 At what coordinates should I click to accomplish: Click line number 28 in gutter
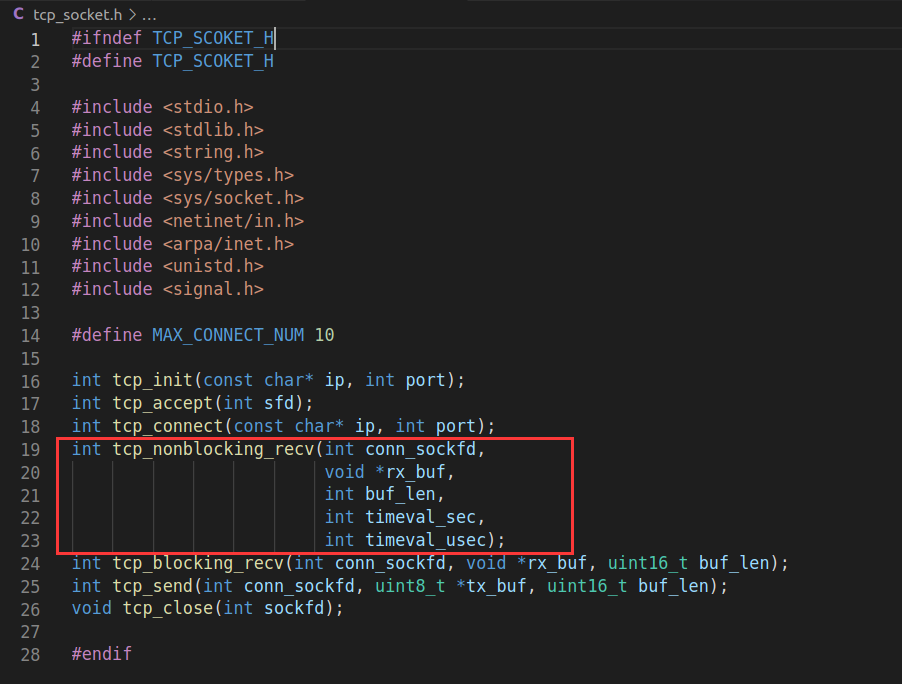click(30, 655)
